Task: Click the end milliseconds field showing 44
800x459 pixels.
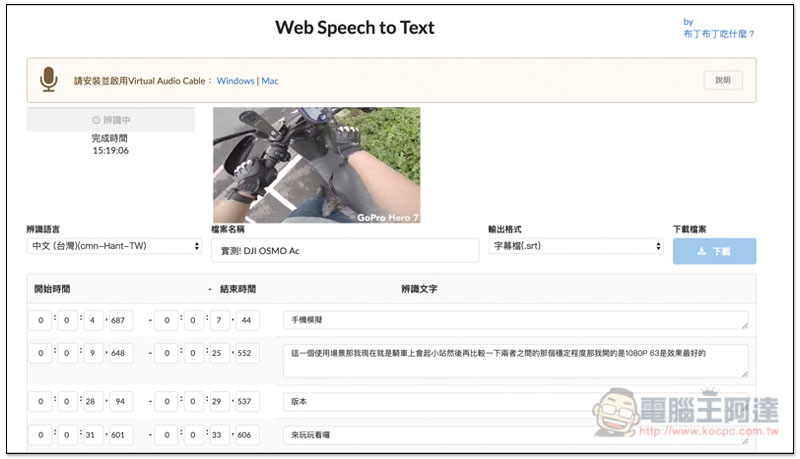Action: point(247,320)
